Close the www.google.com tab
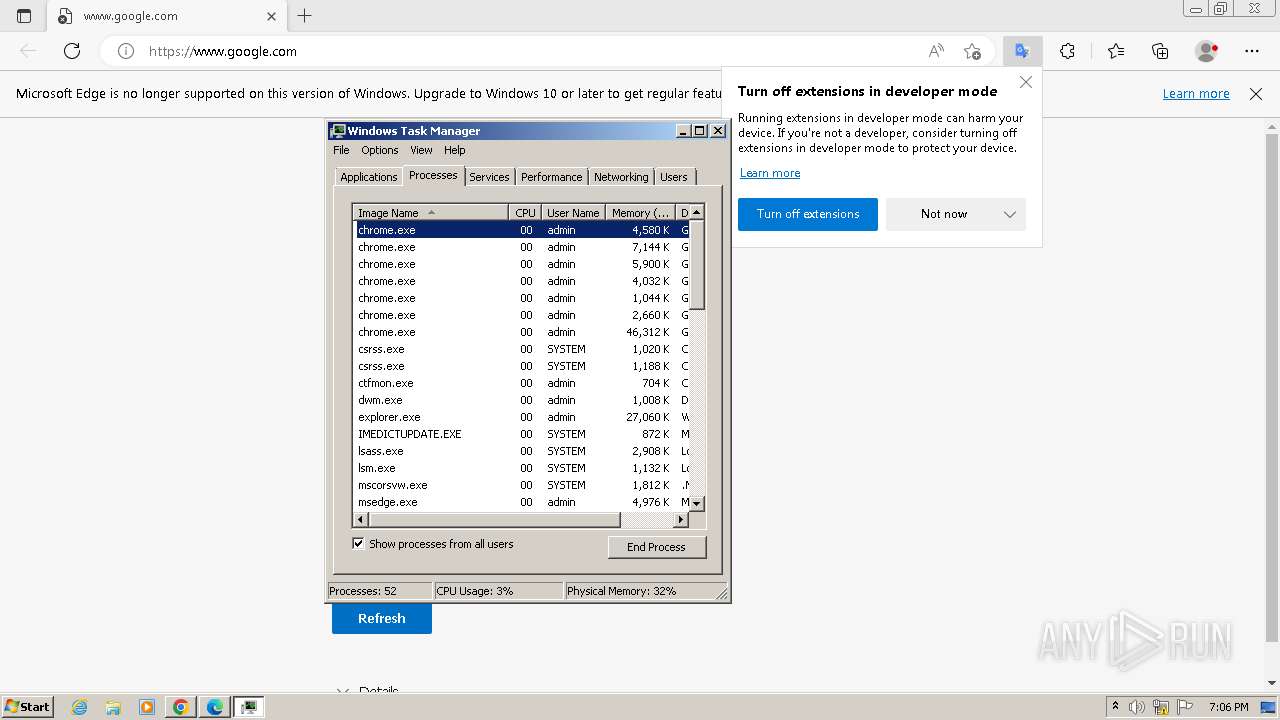Image resolution: width=1280 pixels, height=720 pixels. 272,16
